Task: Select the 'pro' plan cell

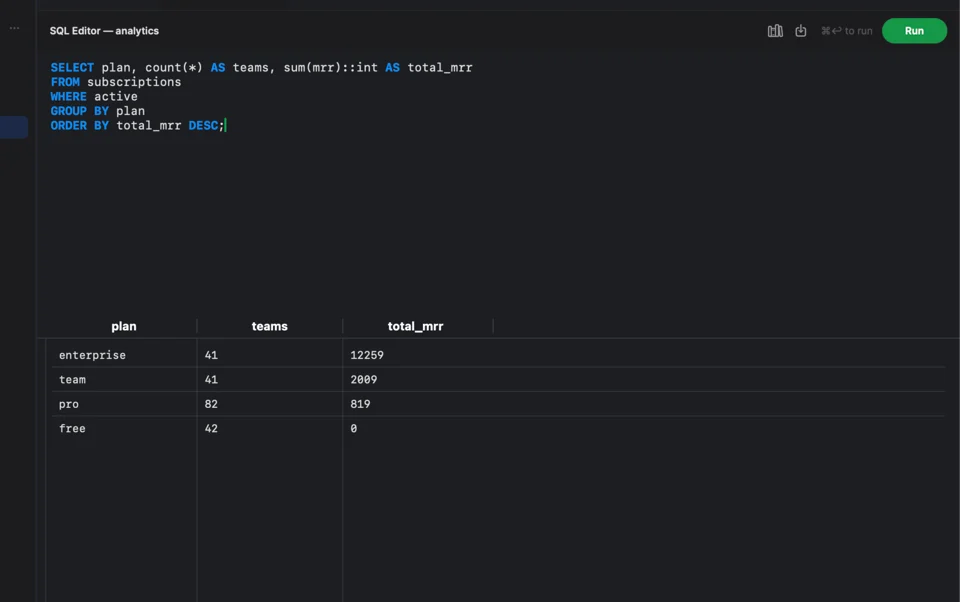Action: click(69, 404)
